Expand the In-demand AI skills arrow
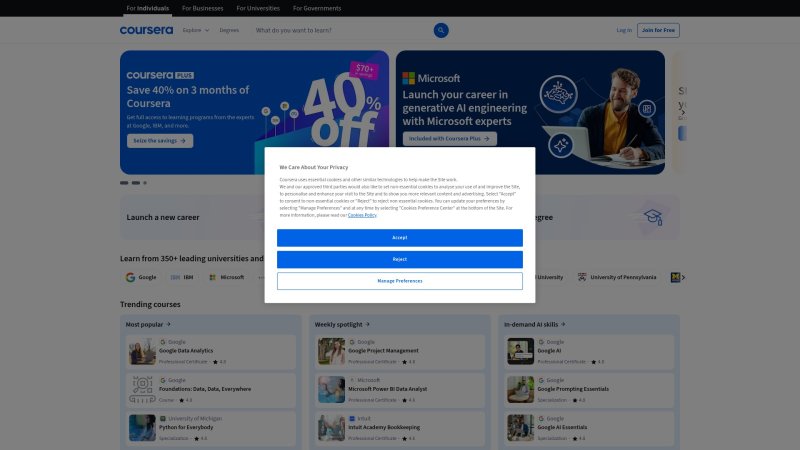 [563, 324]
